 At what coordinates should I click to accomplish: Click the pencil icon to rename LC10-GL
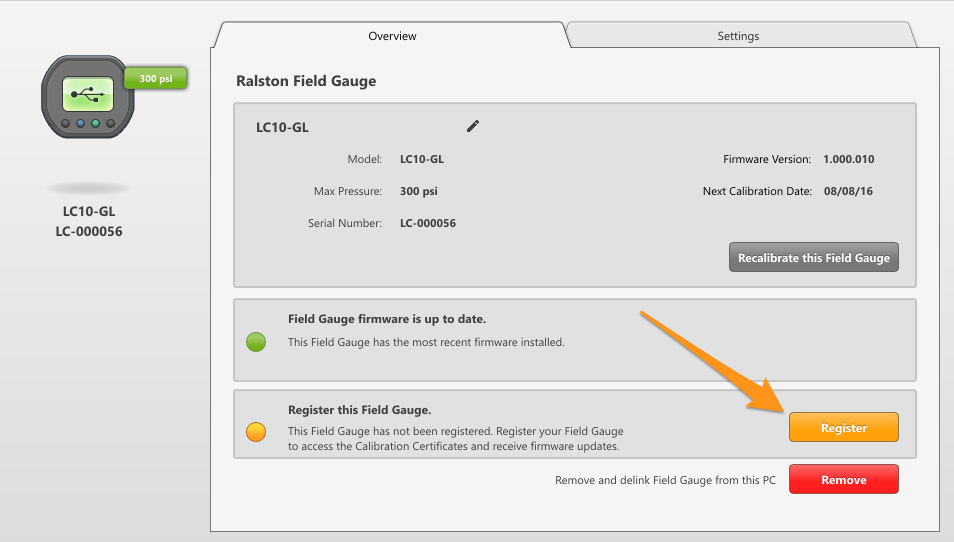tap(473, 126)
